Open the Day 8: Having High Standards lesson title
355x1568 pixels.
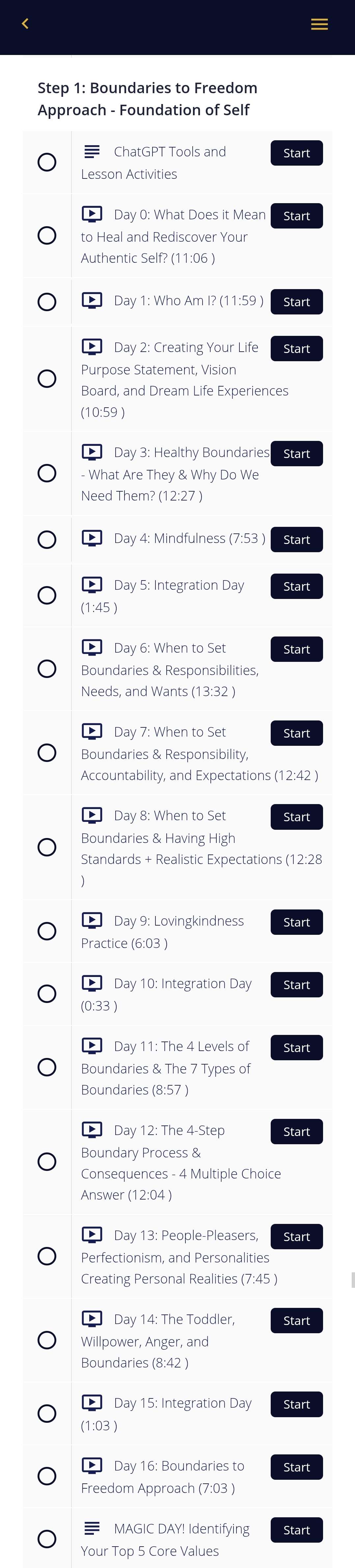click(x=202, y=848)
